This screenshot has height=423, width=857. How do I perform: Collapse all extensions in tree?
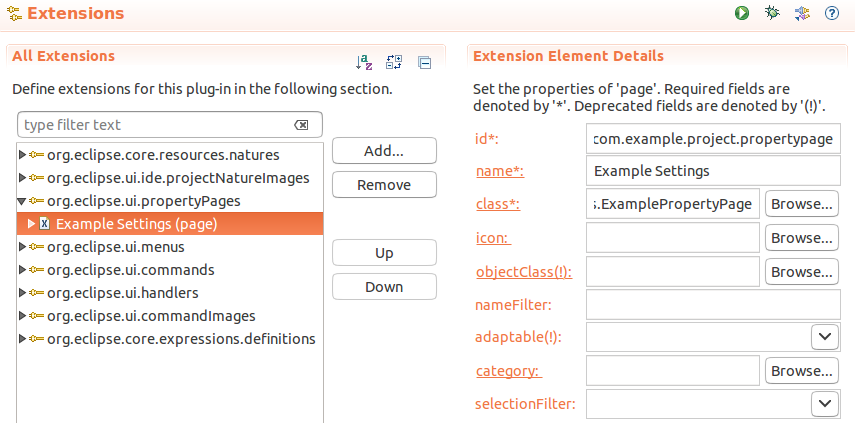point(424,63)
